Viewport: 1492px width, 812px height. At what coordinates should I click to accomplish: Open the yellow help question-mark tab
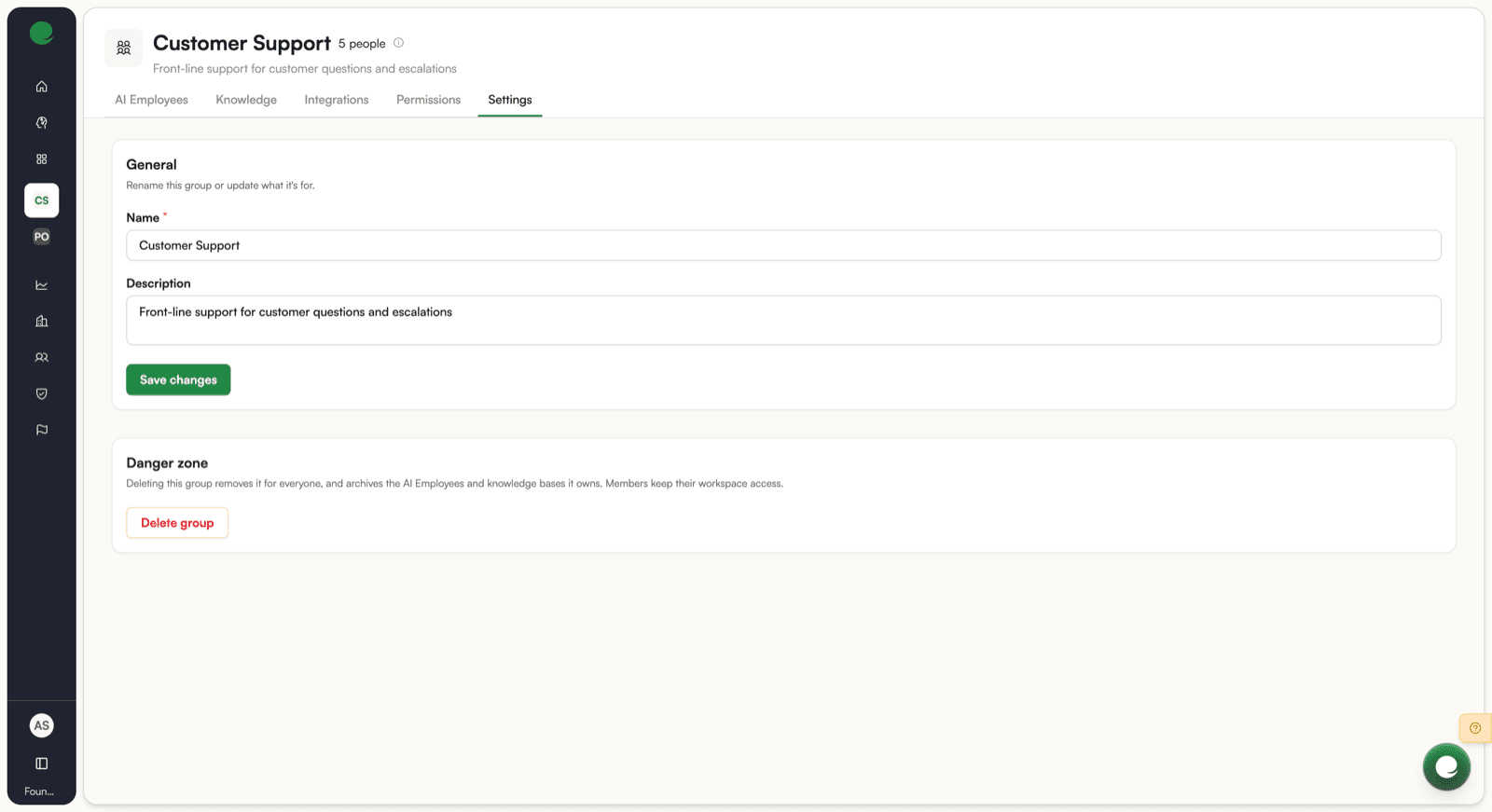[1475, 728]
